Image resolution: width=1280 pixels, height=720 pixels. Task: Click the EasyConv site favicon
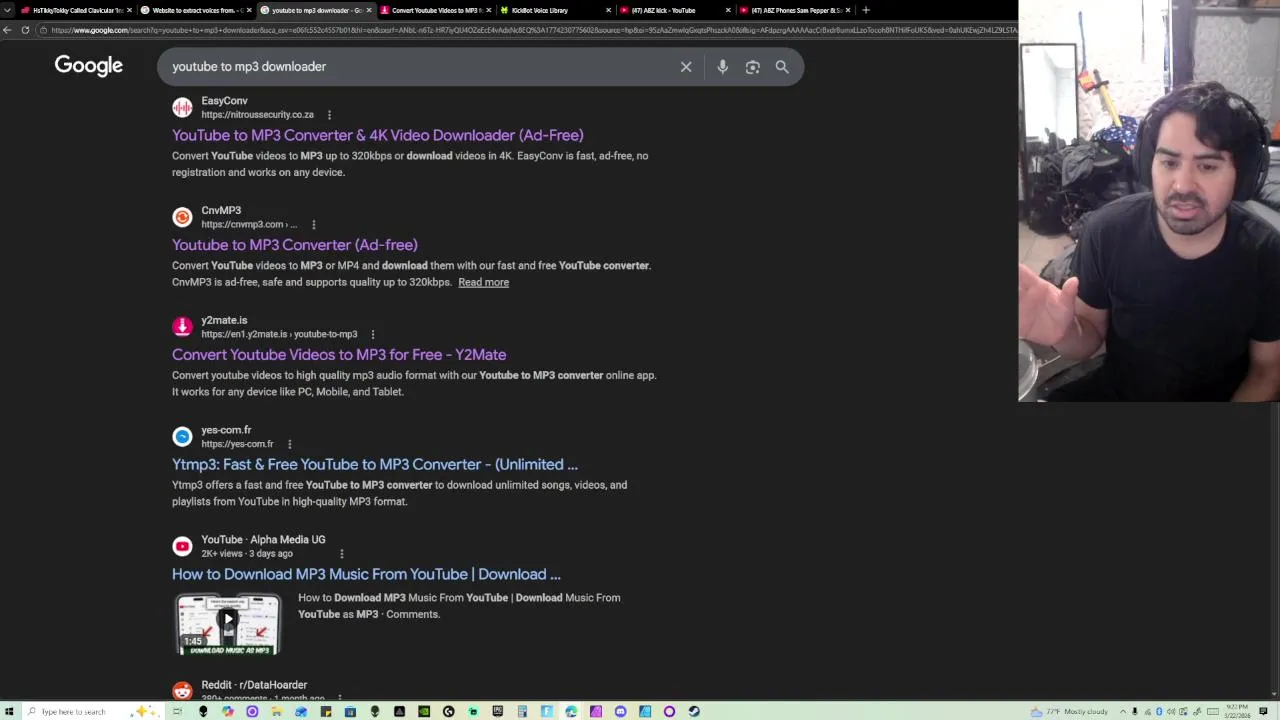click(182, 107)
